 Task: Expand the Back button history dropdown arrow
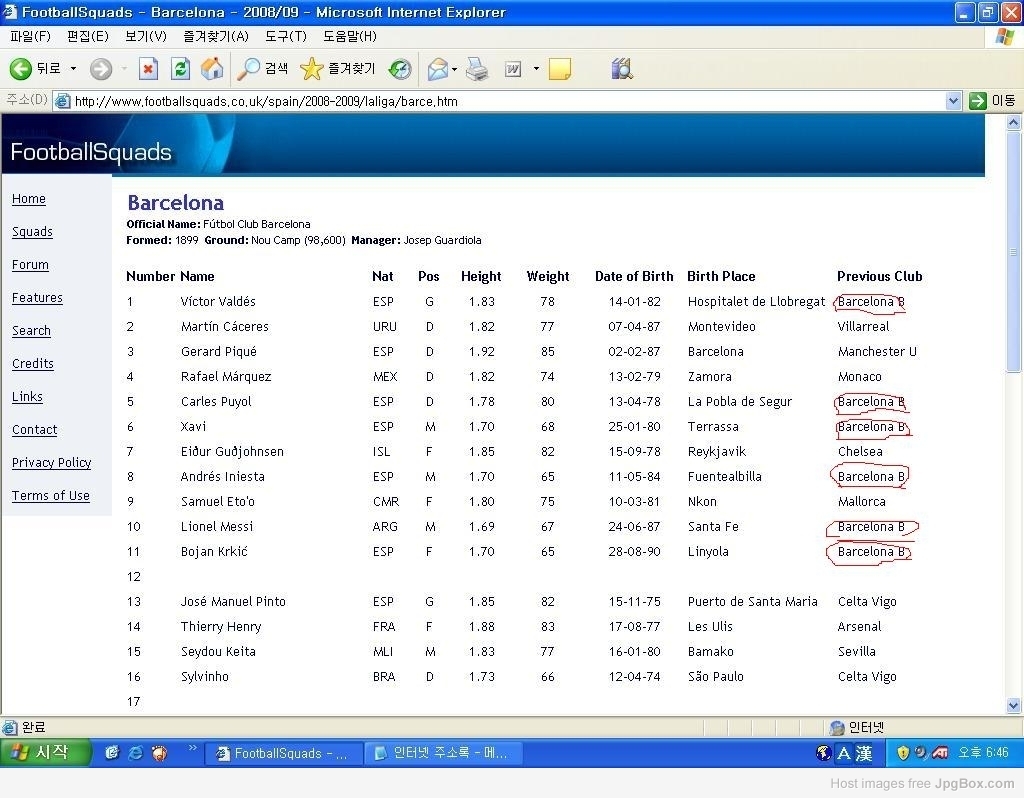[73, 69]
